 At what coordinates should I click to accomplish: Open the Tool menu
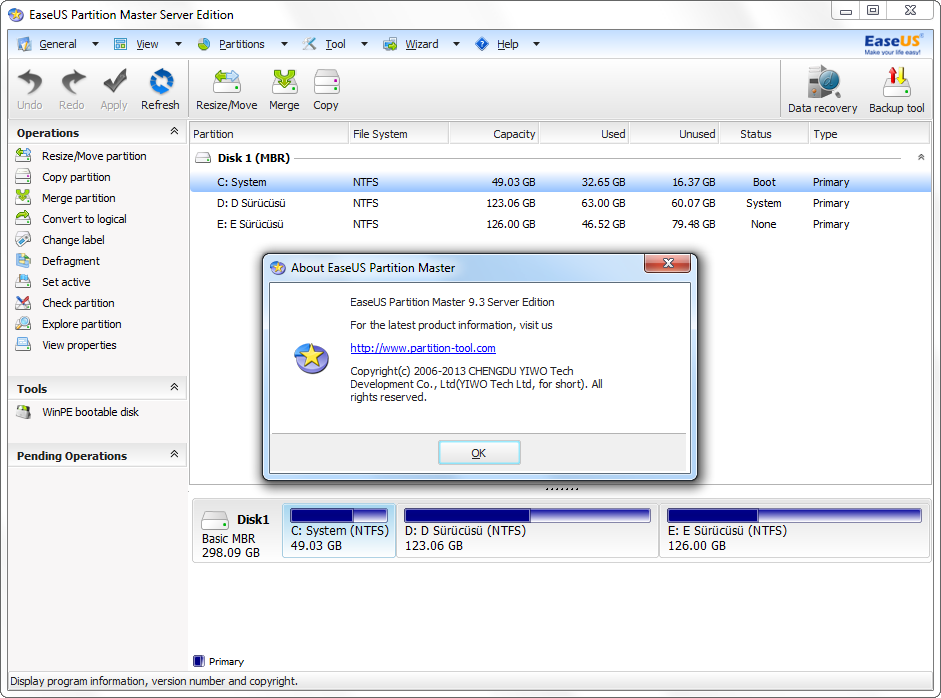pyautogui.click(x=335, y=44)
